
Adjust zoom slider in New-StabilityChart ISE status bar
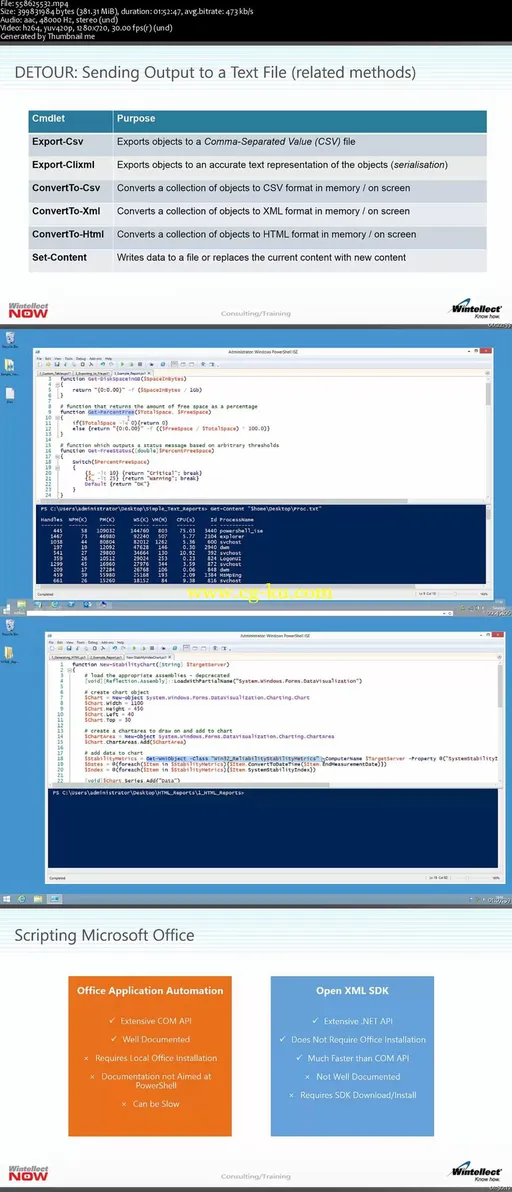(x=469, y=877)
